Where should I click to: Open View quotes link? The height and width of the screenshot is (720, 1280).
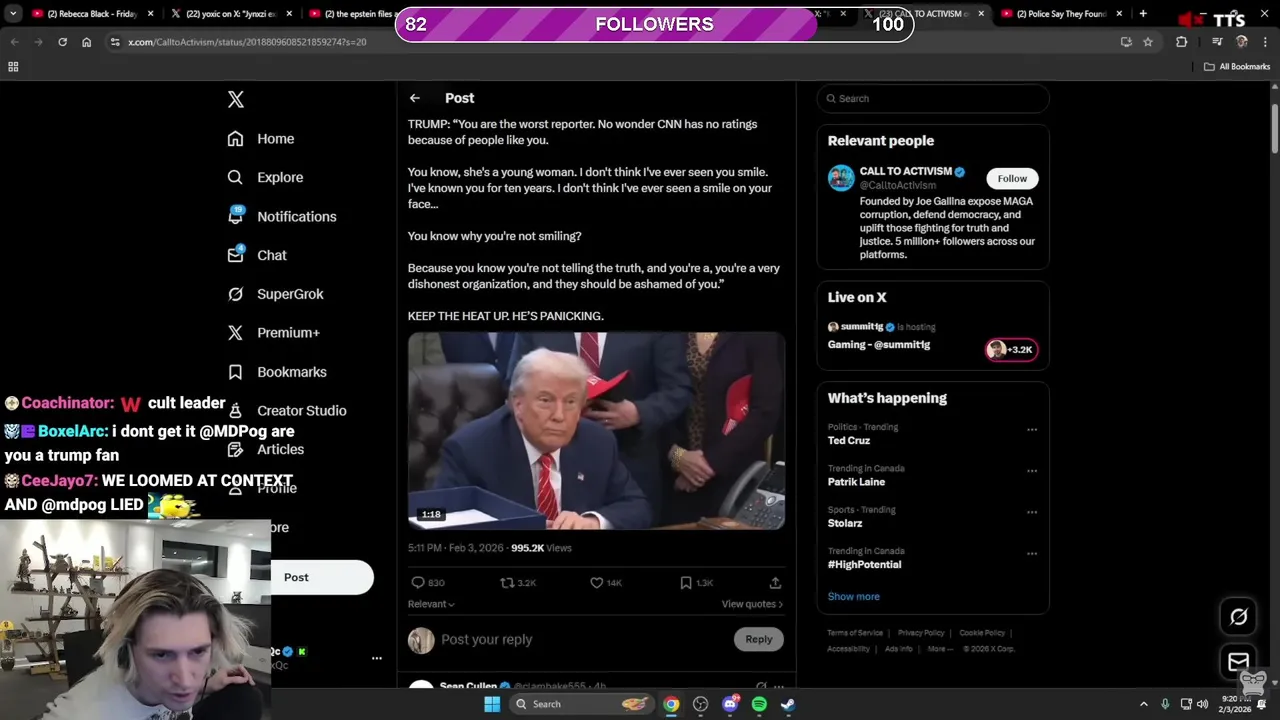click(x=752, y=604)
